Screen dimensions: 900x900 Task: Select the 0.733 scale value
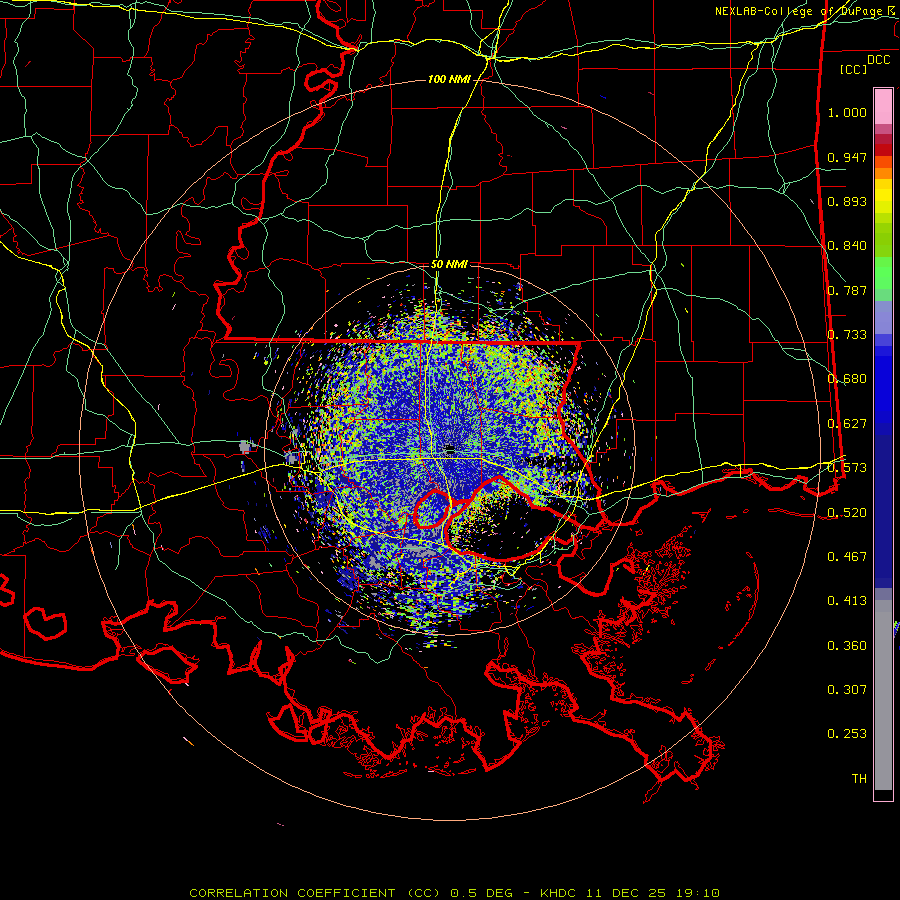pos(847,335)
